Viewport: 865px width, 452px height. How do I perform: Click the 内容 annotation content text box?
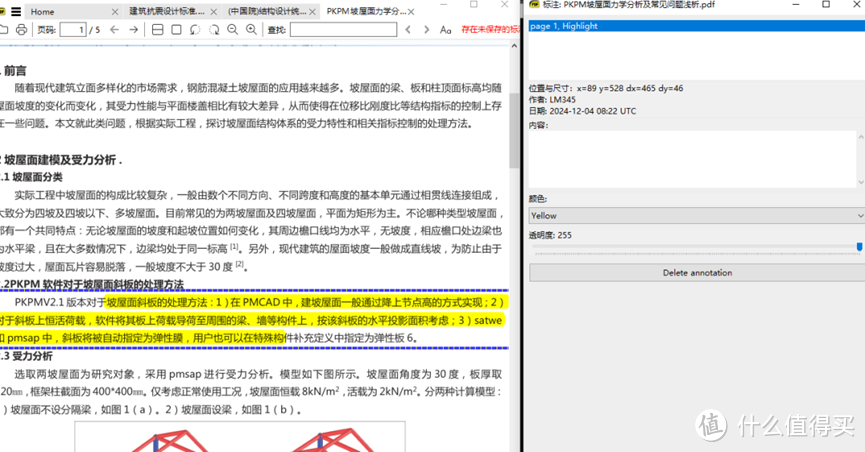point(693,159)
